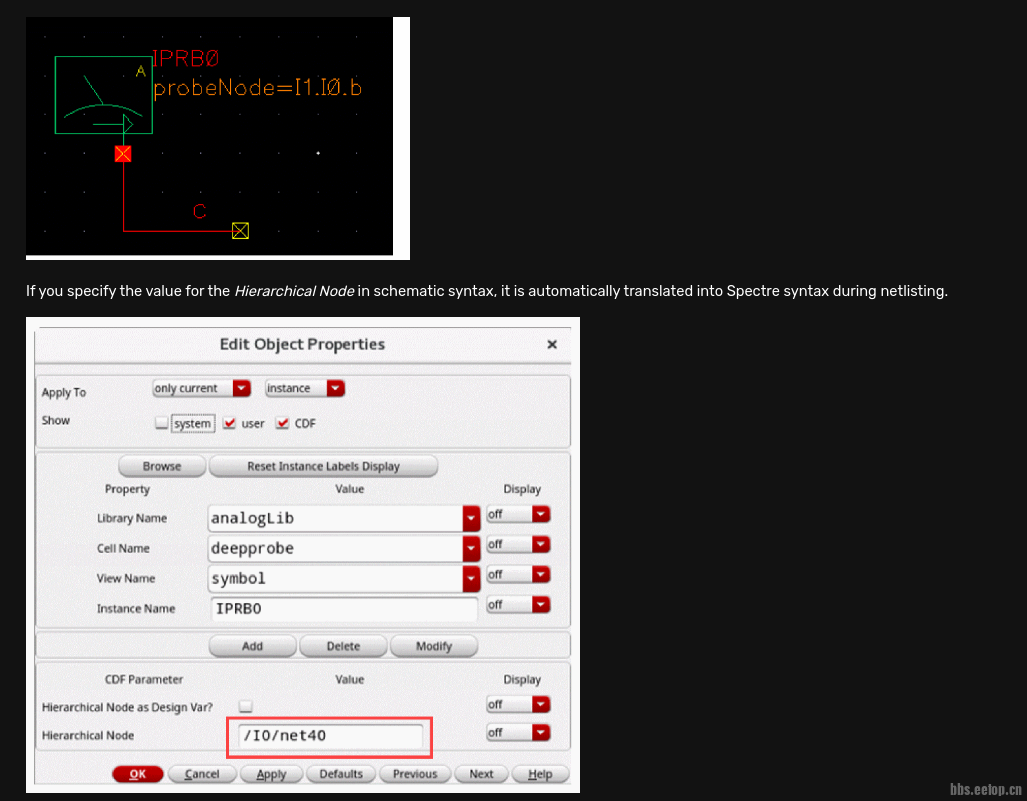
Task: Expand the View Name dropdown arrow
Action: click(471, 579)
